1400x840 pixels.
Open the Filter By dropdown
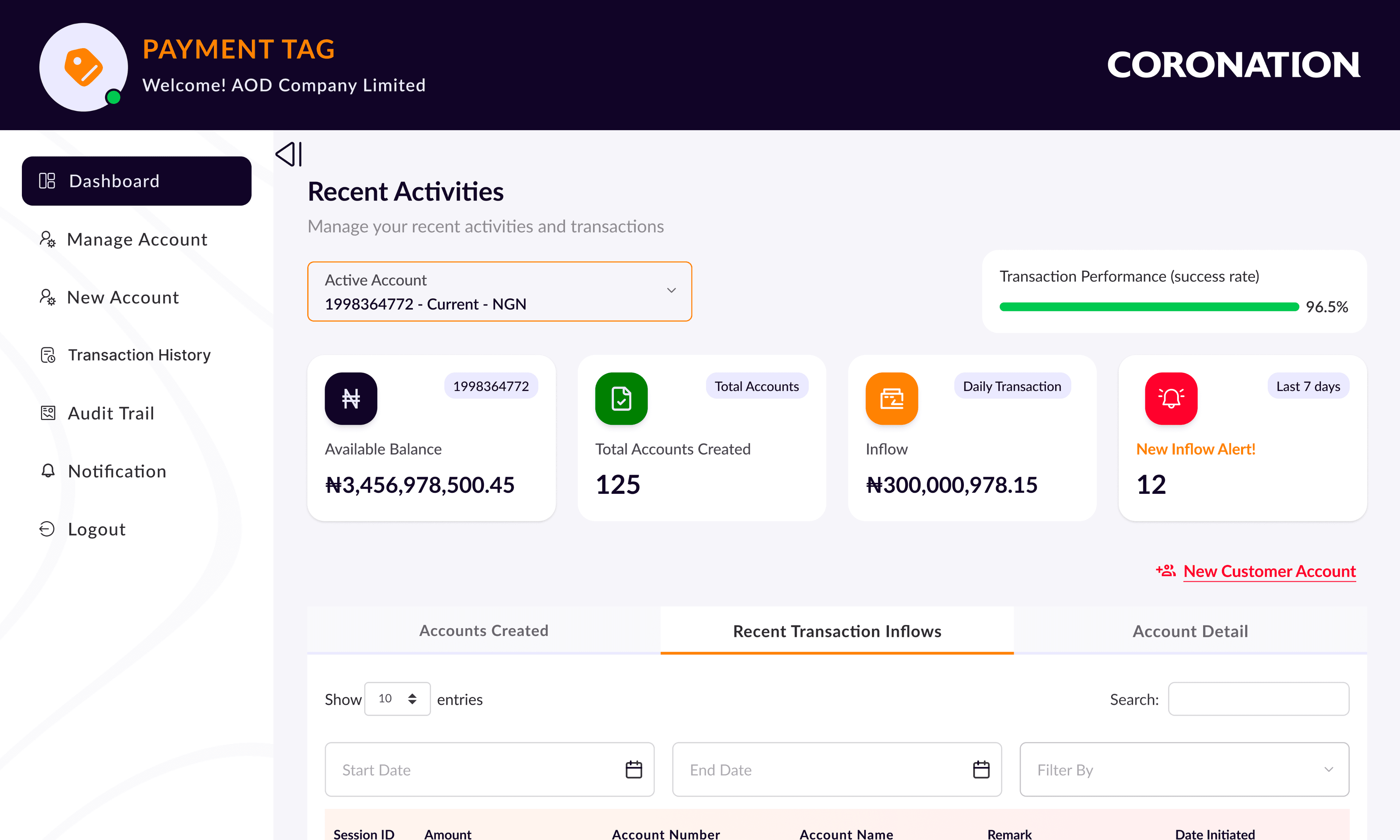click(x=1184, y=770)
